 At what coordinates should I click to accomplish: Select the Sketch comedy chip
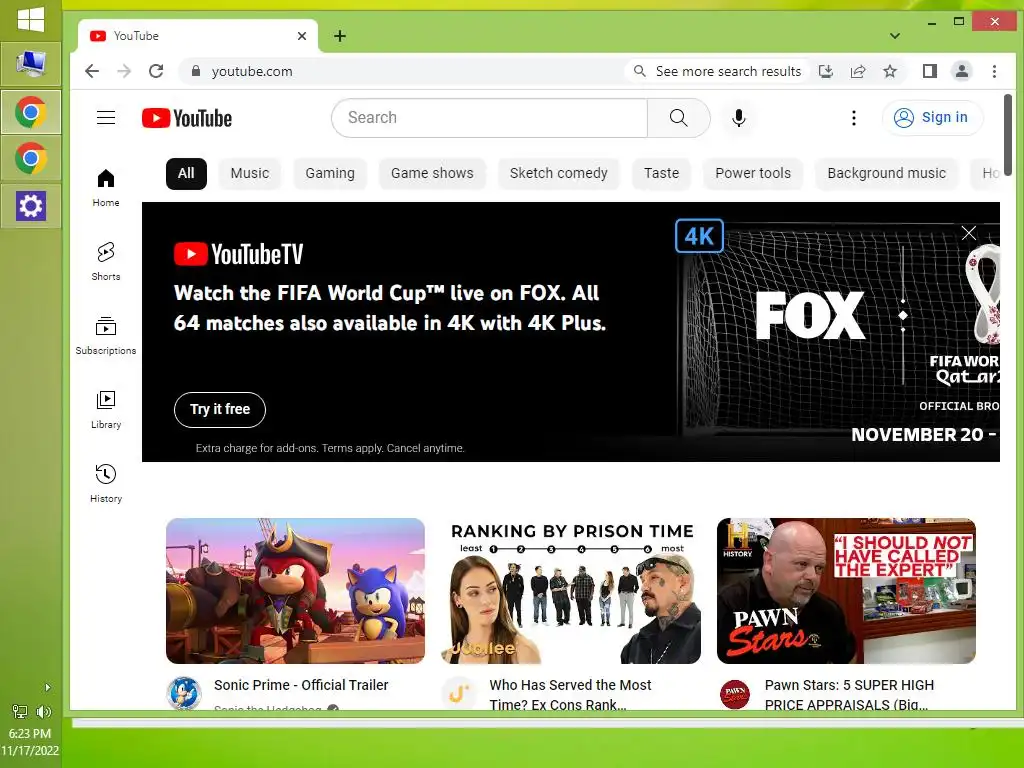click(x=558, y=174)
